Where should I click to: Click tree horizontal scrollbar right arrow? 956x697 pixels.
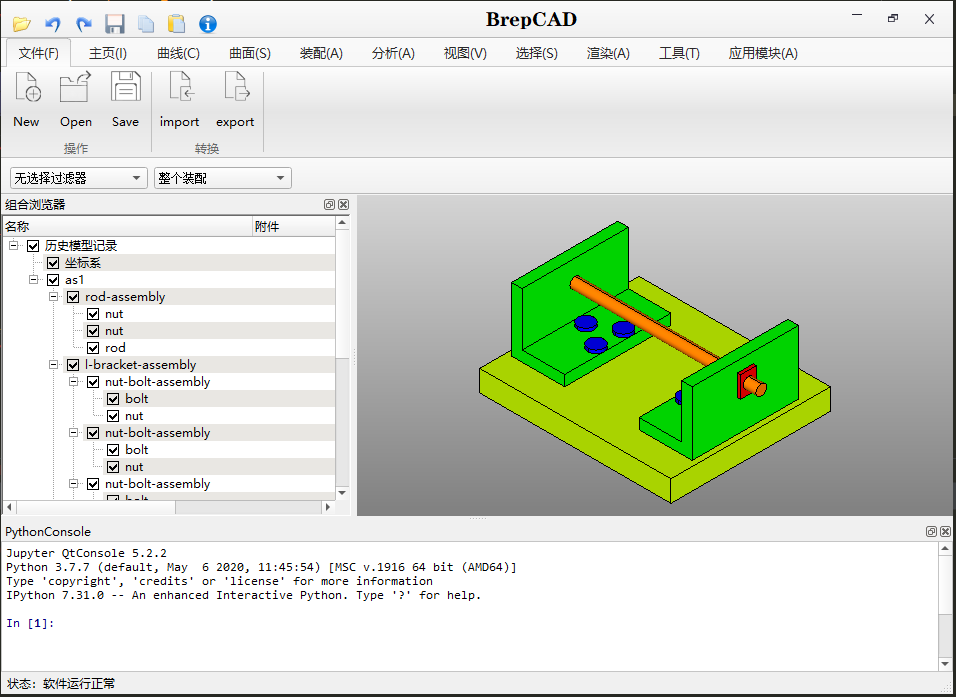click(328, 507)
